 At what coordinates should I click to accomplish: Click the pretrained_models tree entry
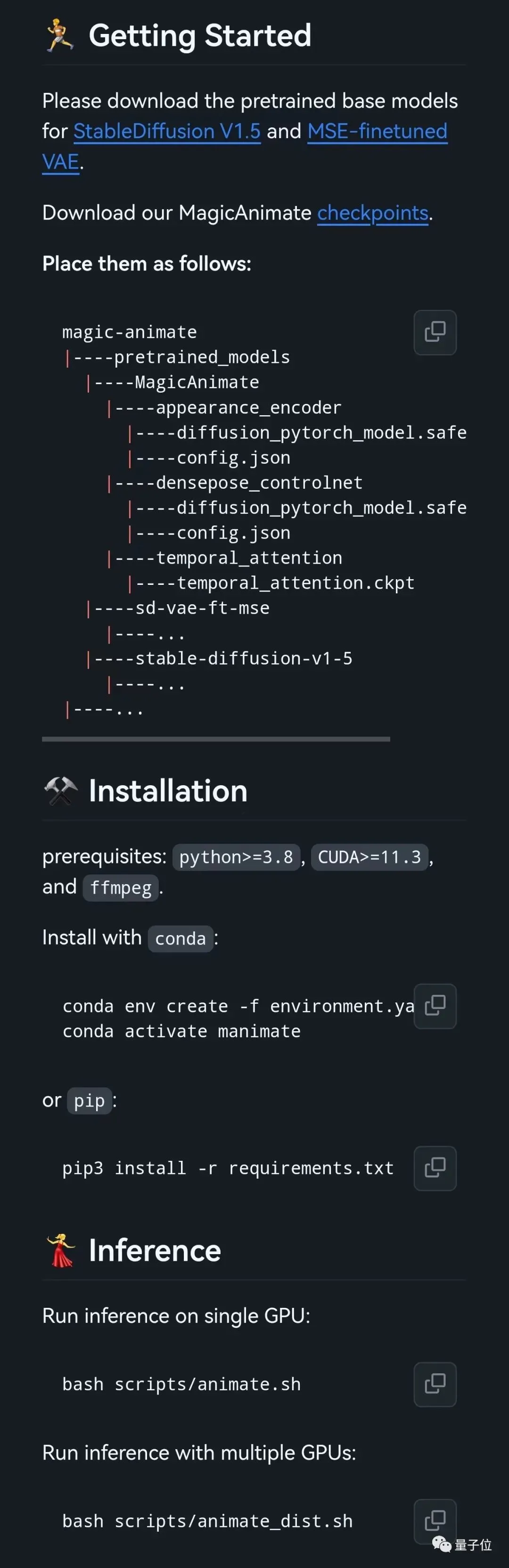coord(202,357)
